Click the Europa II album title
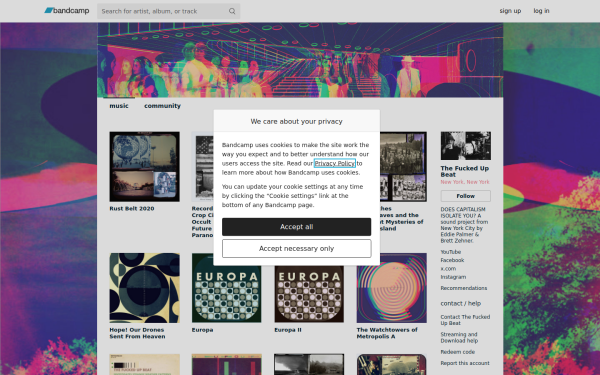 point(288,330)
